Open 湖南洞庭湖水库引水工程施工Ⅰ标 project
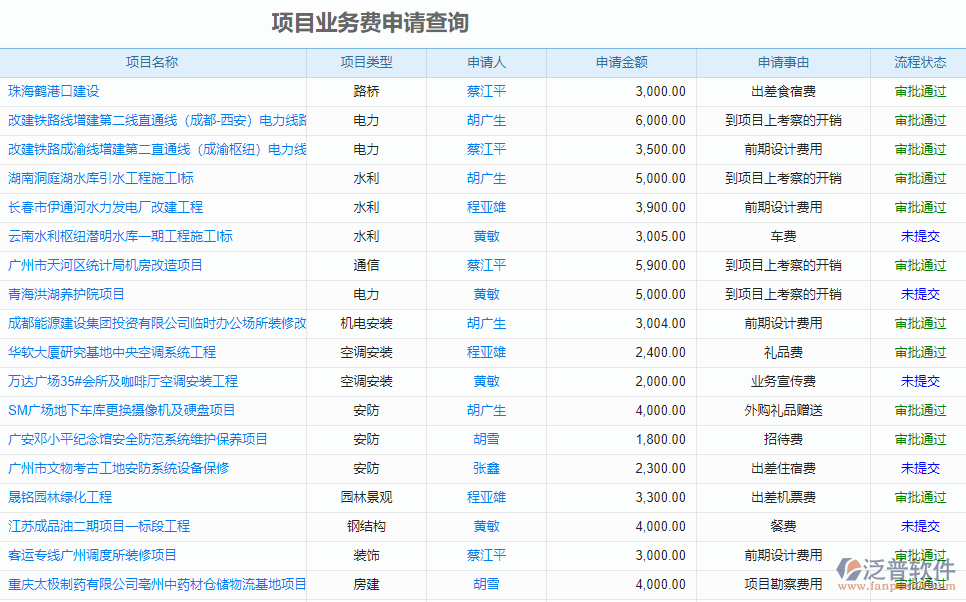The width and height of the screenshot is (966, 602). click(x=101, y=178)
